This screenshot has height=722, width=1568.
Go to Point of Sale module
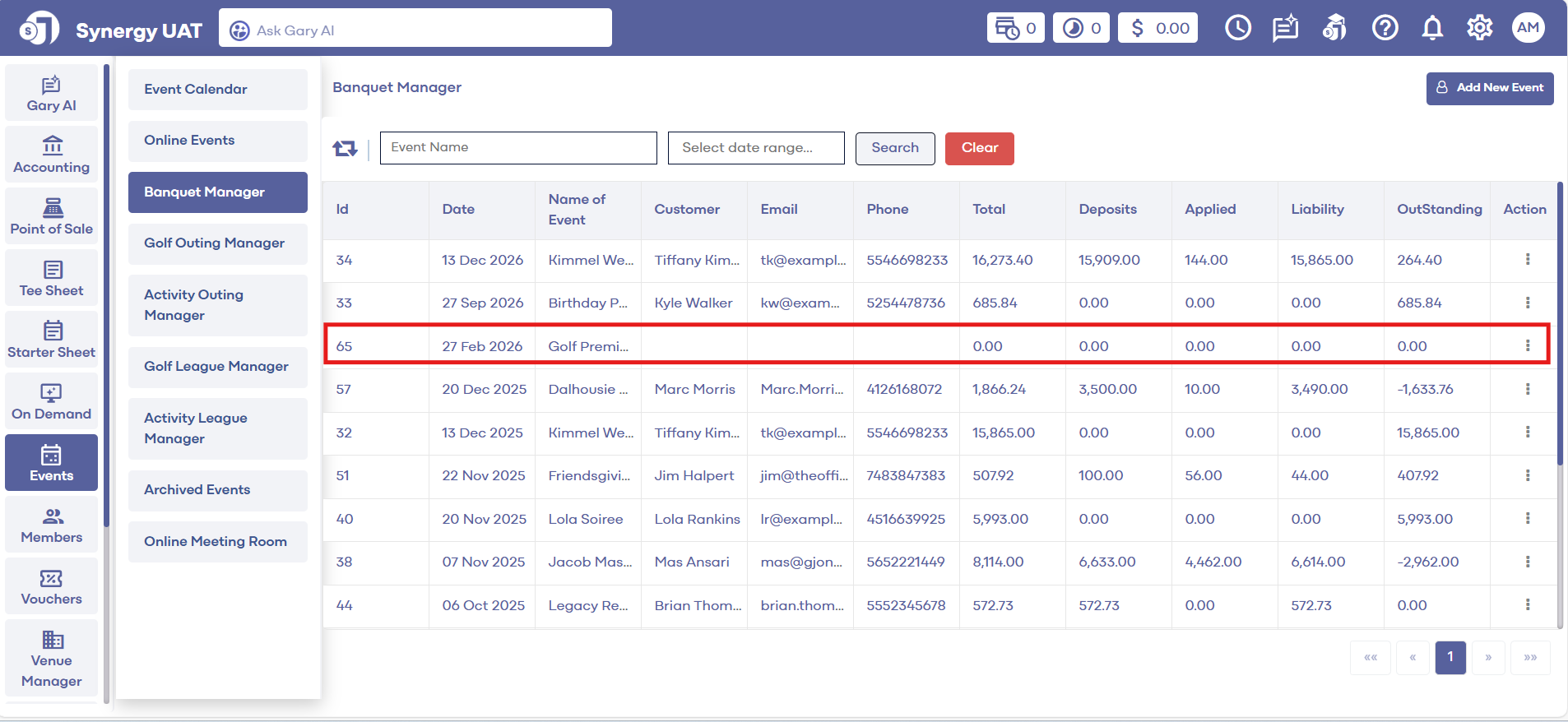click(51, 217)
